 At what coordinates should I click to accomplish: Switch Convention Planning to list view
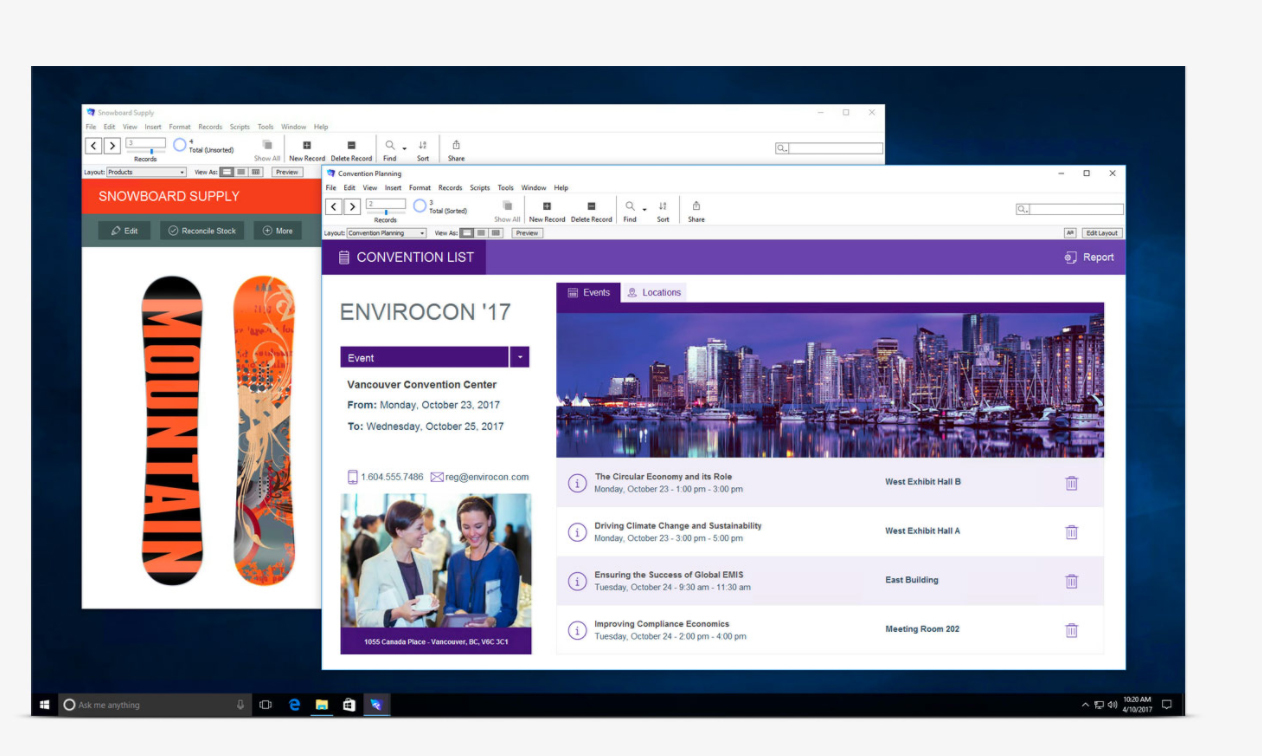coord(481,233)
